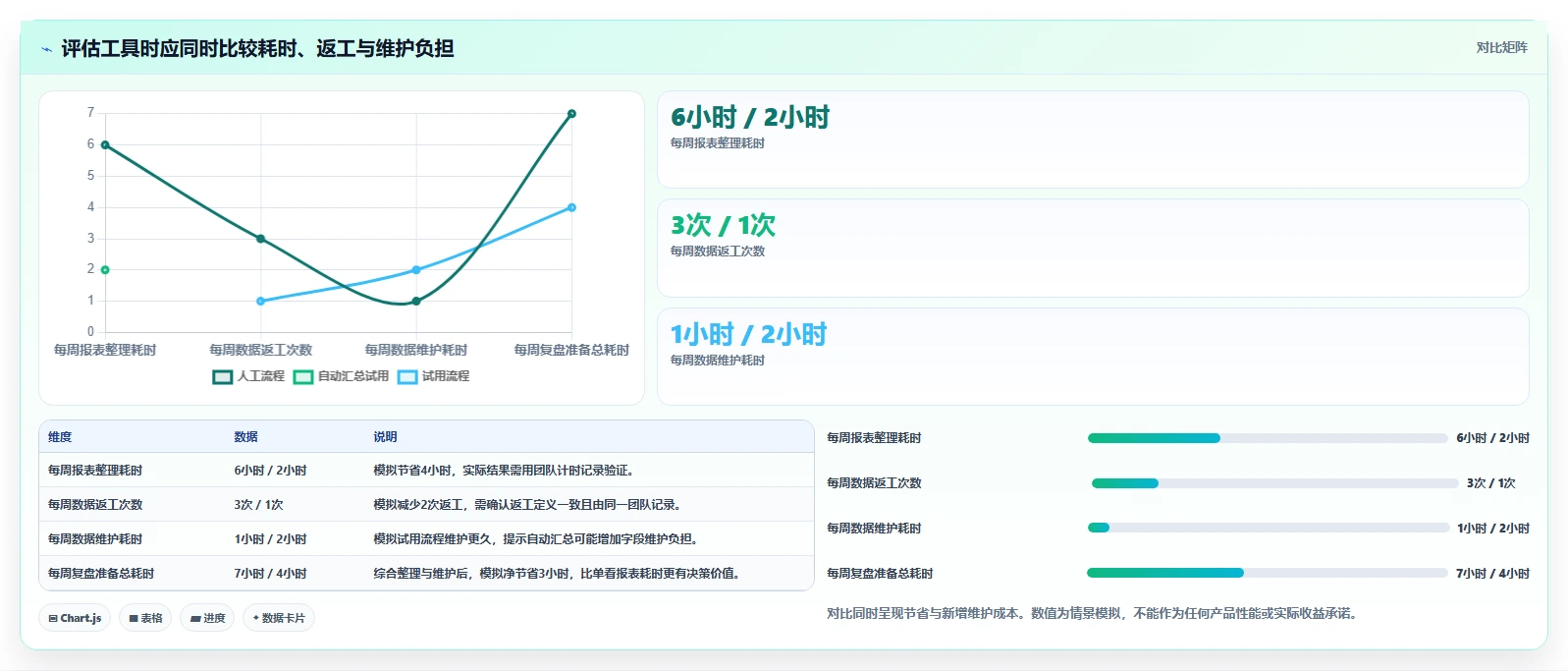Click the footnote starting 对比同时呈现节省

[1092, 613]
